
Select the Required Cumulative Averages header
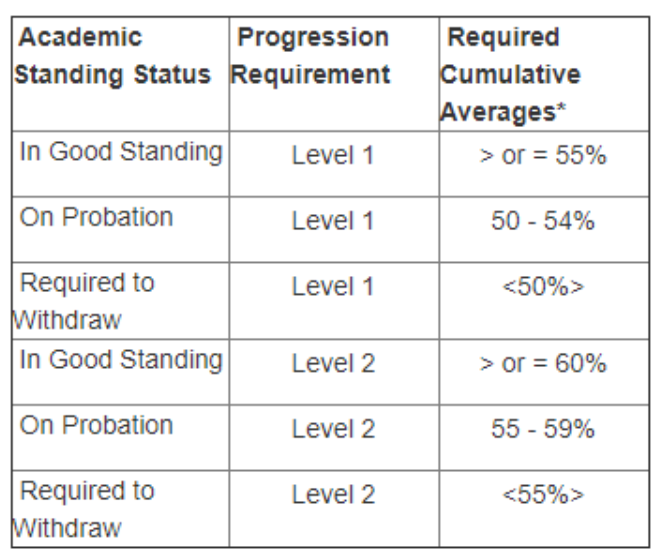click(x=511, y=74)
